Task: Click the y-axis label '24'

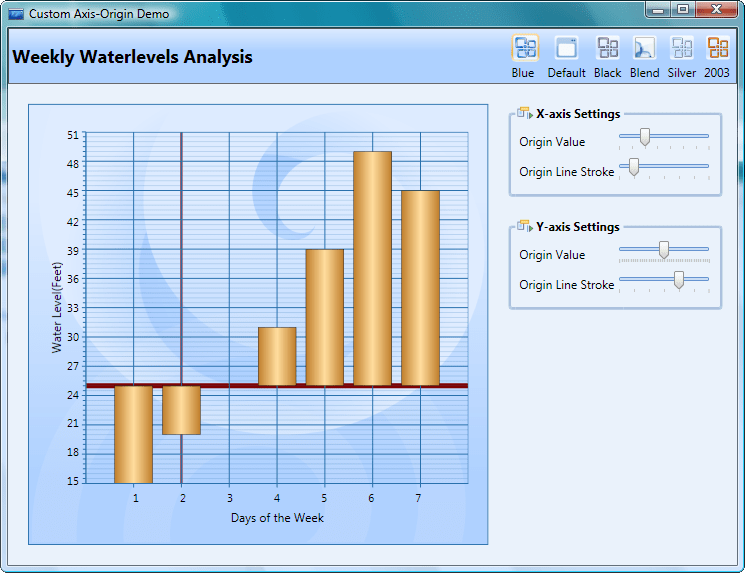Action: [x=73, y=395]
